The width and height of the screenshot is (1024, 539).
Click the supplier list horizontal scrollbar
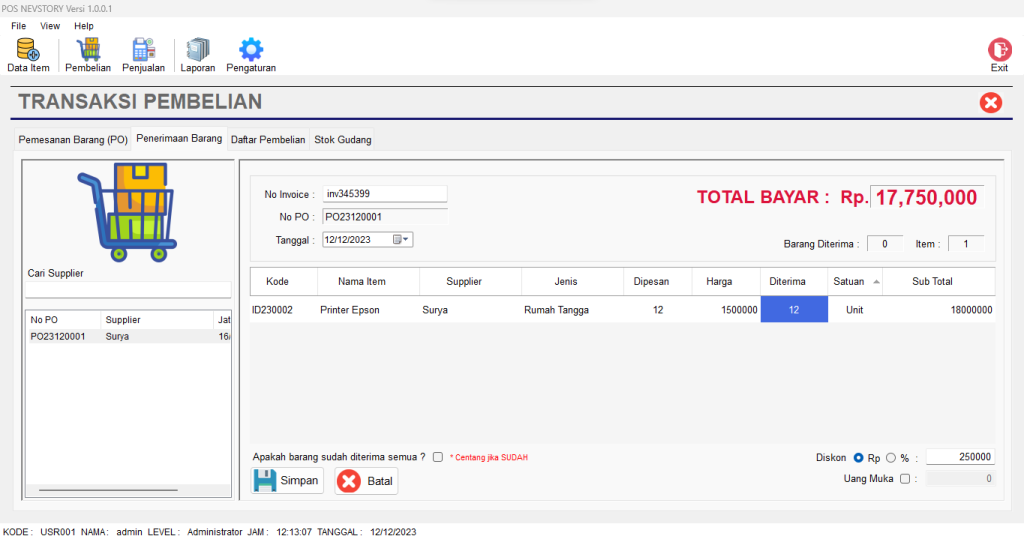point(108,490)
